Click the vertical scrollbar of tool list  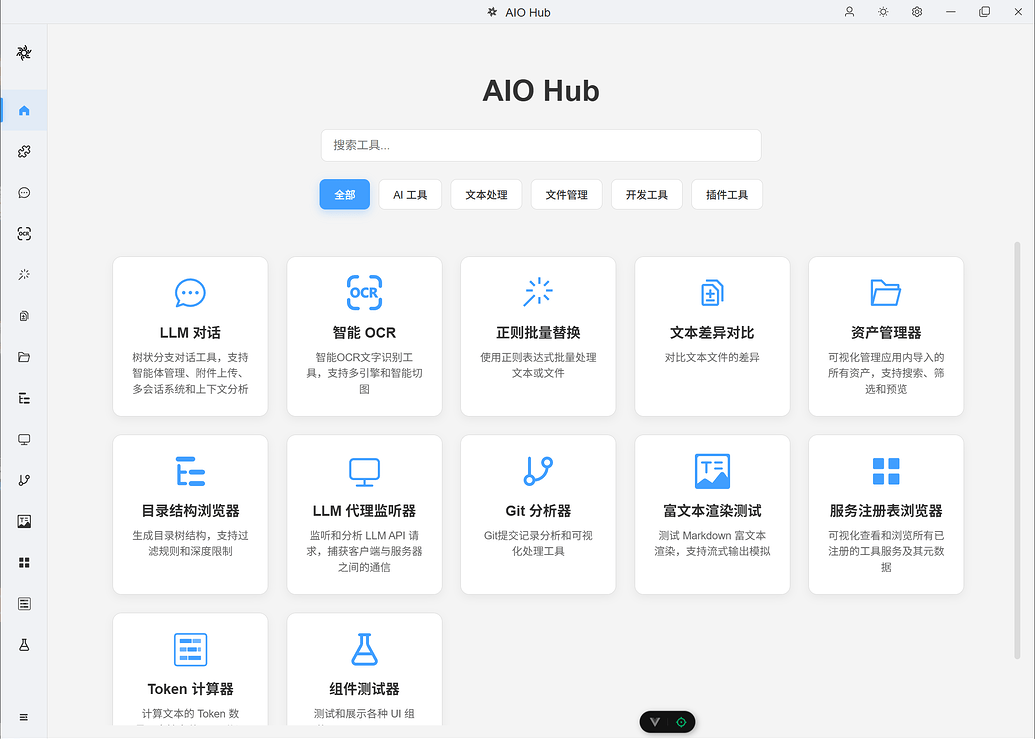[x=1017, y=450]
